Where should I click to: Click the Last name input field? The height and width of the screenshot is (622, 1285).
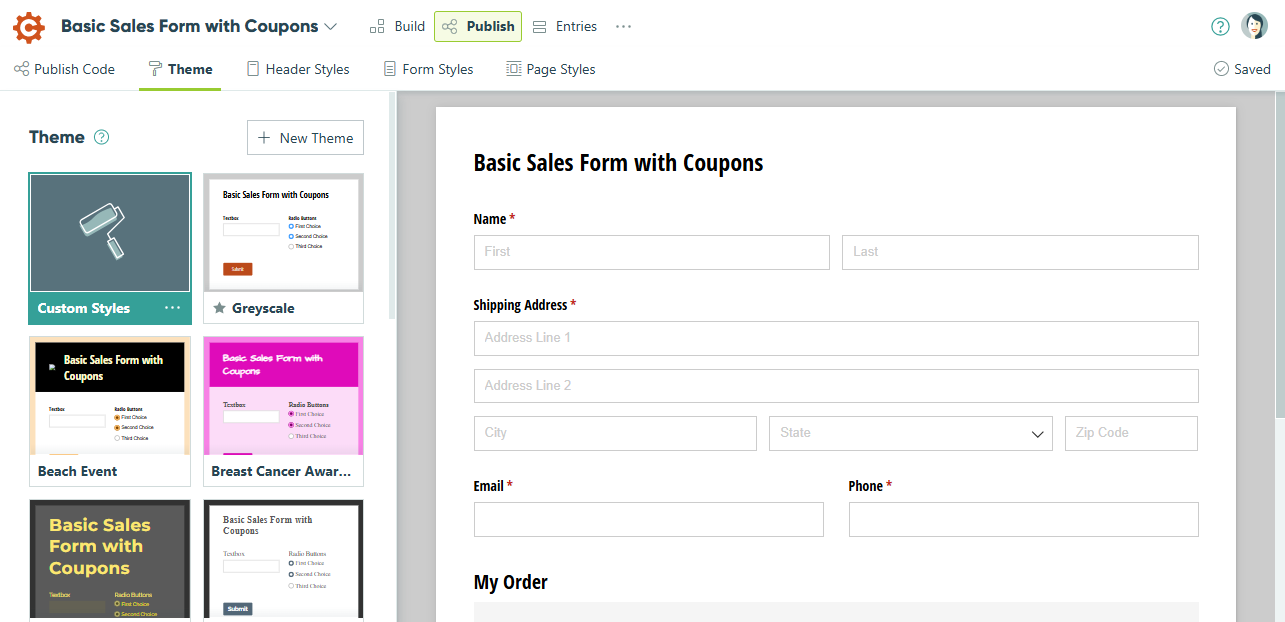coord(1020,252)
